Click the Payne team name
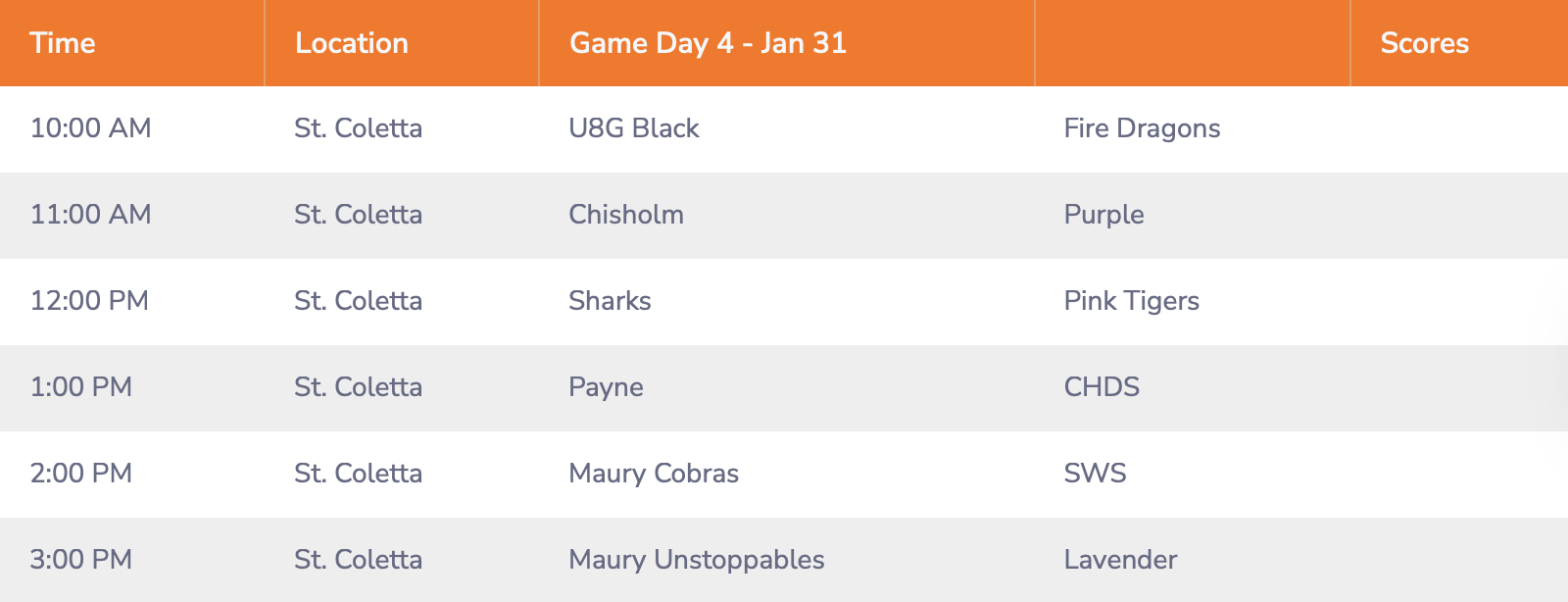1568x602 pixels. (x=606, y=387)
